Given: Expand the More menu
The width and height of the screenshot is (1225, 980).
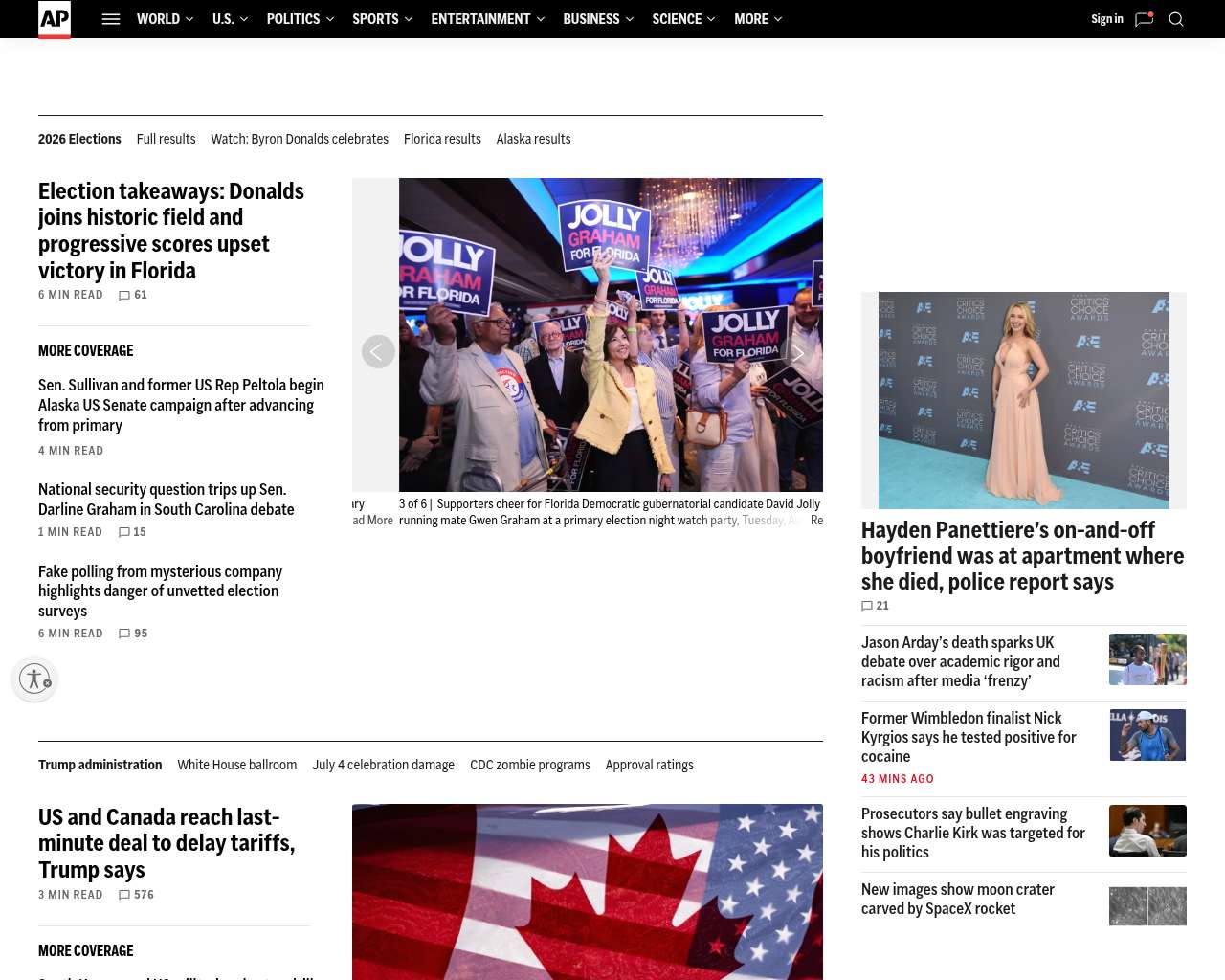Looking at the screenshot, I should pos(758,19).
